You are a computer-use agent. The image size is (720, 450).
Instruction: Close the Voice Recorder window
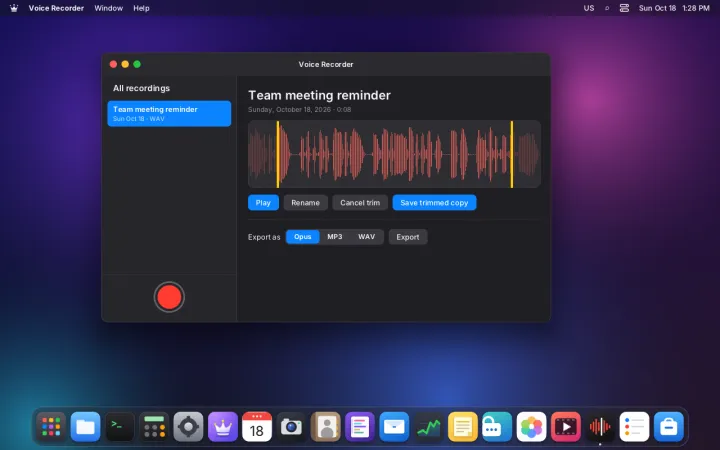tap(113, 64)
